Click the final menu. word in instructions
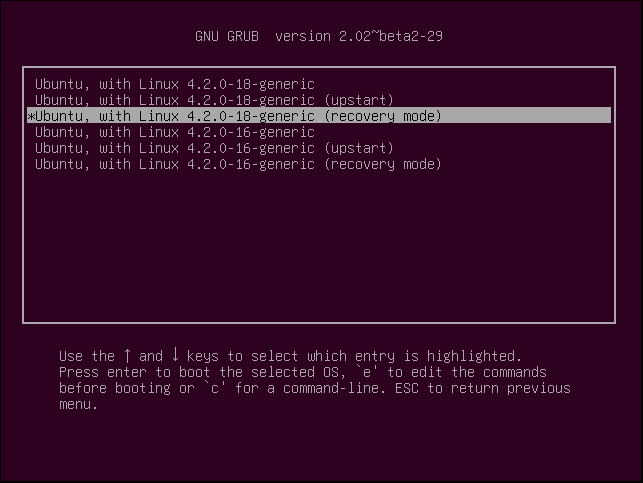Image resolution: width=643 pixels, height=483 pixels. (78, 404)
